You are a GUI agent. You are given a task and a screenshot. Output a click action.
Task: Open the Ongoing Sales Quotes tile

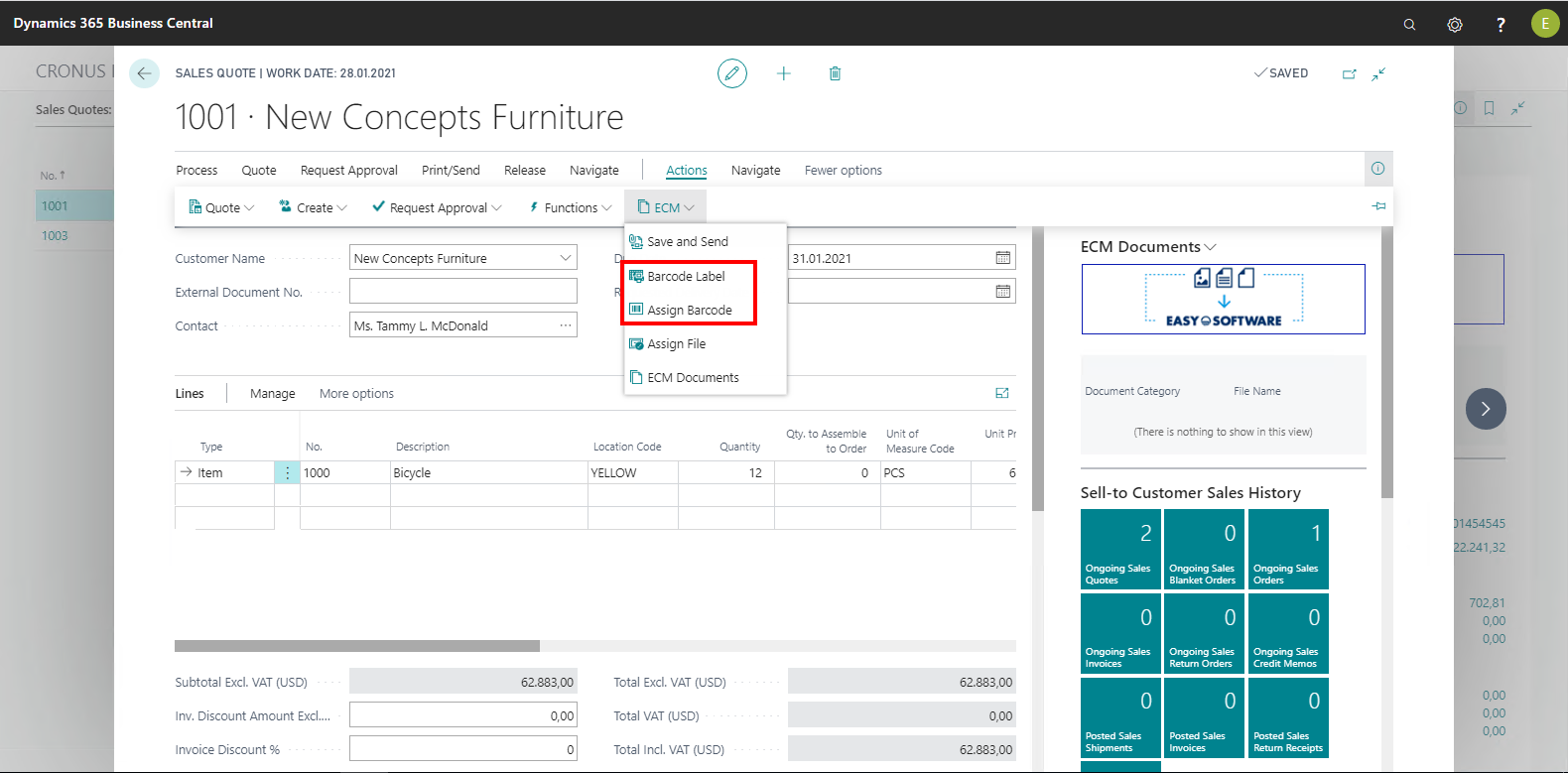pos(1119,549)
